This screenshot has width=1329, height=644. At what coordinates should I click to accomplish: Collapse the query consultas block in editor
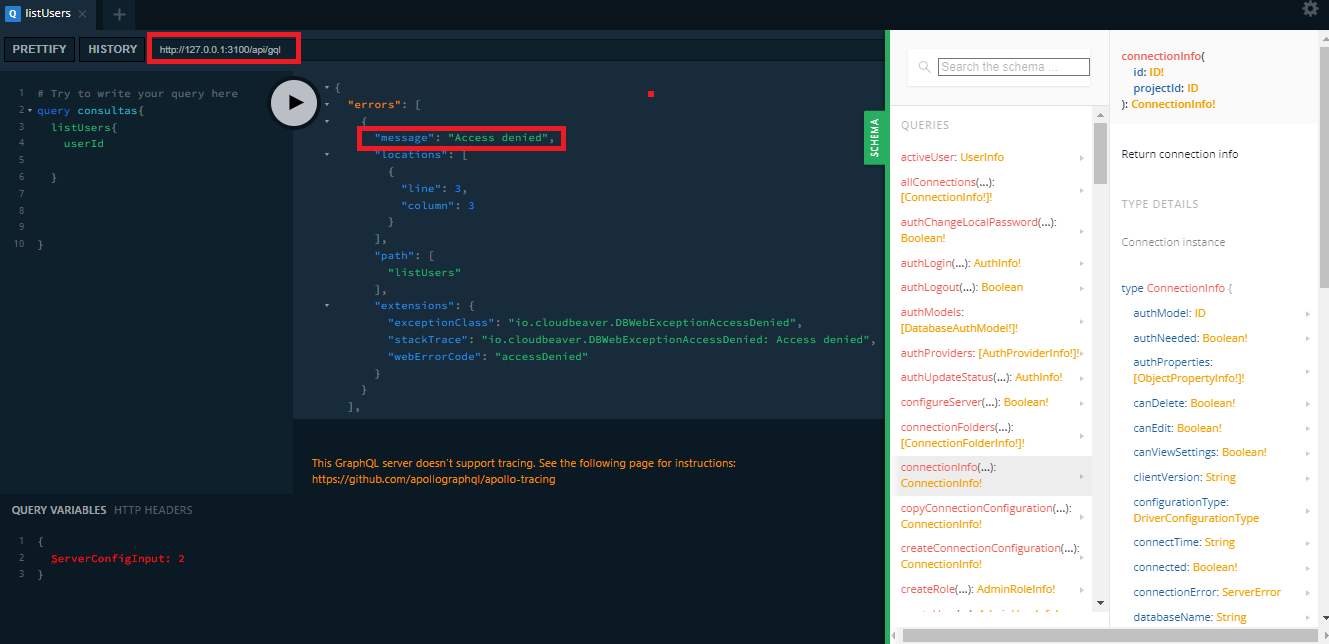[30, 110]
